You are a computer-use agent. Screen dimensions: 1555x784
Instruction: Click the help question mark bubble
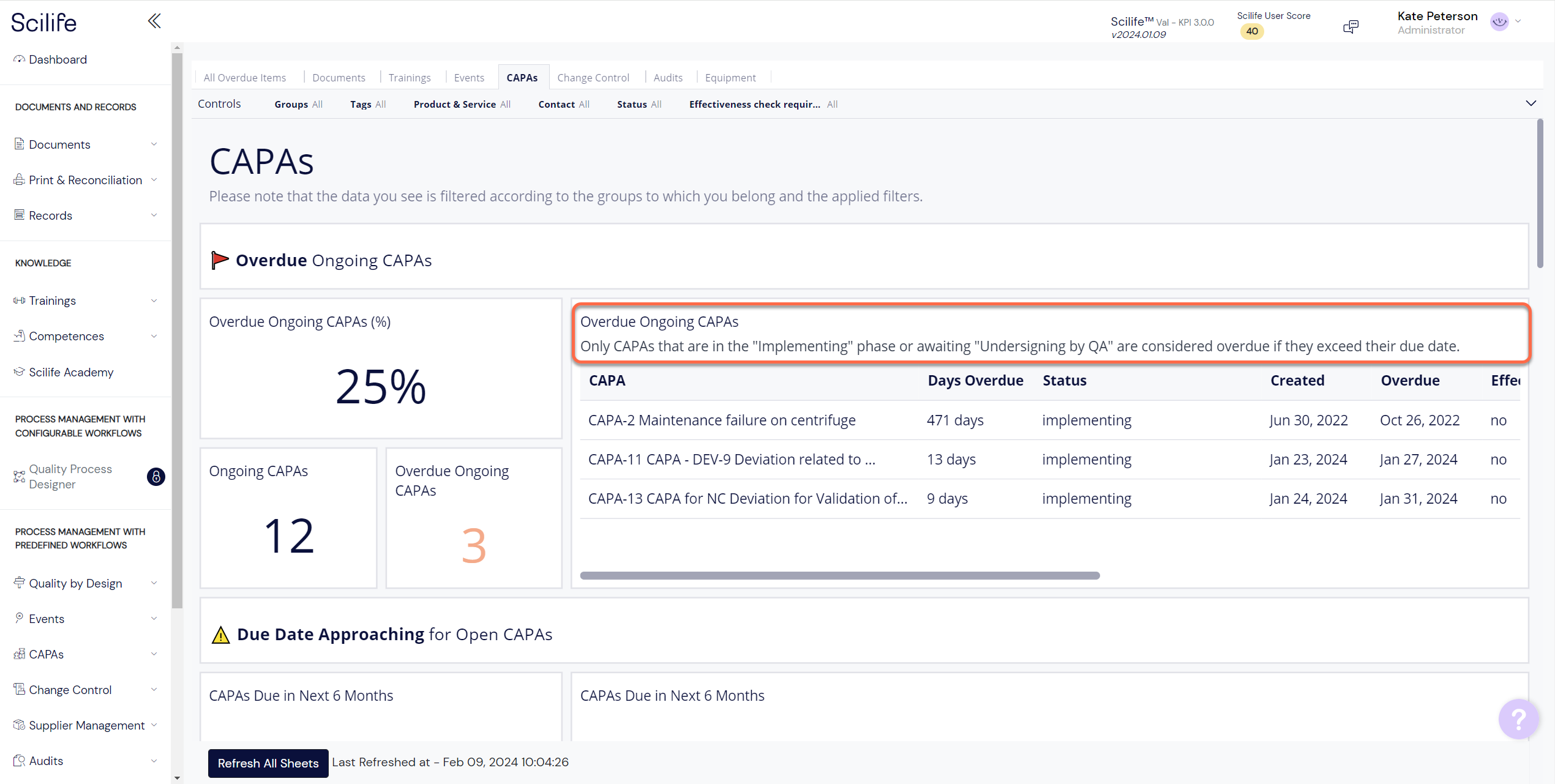(x=1519, y=719)
